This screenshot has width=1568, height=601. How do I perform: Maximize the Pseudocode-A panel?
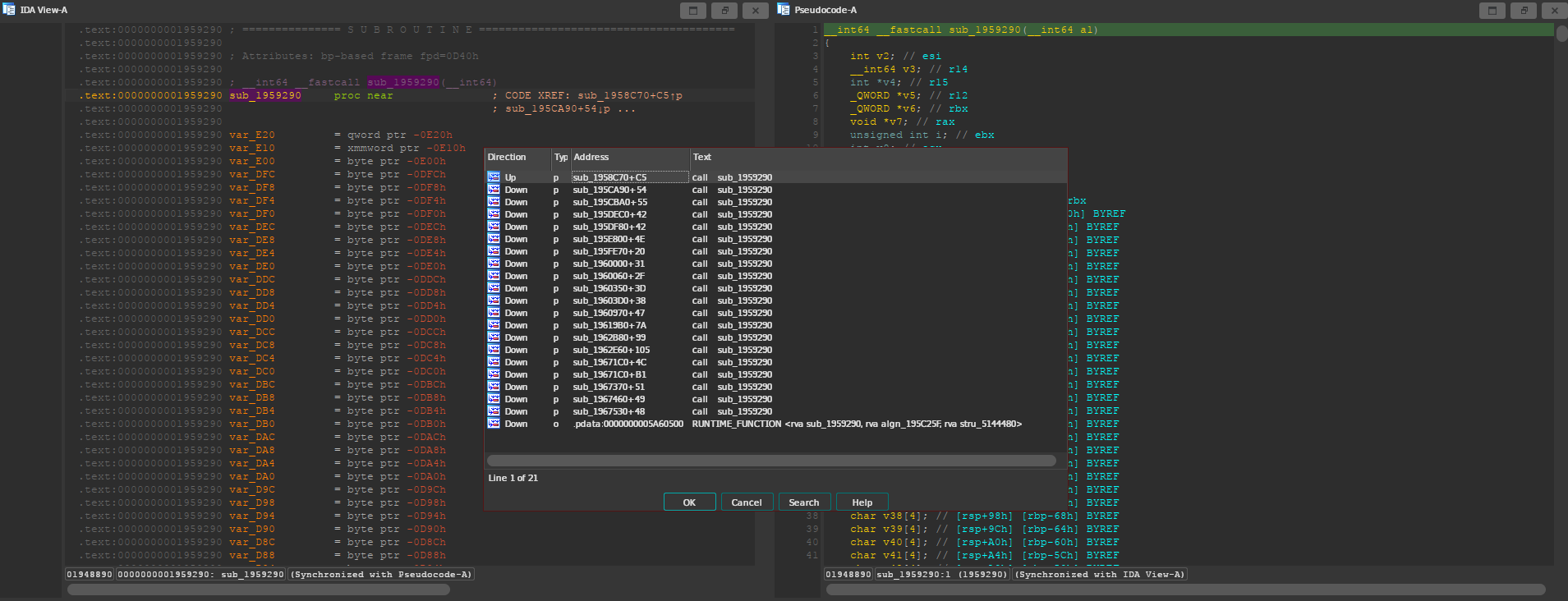pyautogui.click(x=1492, y=11)
